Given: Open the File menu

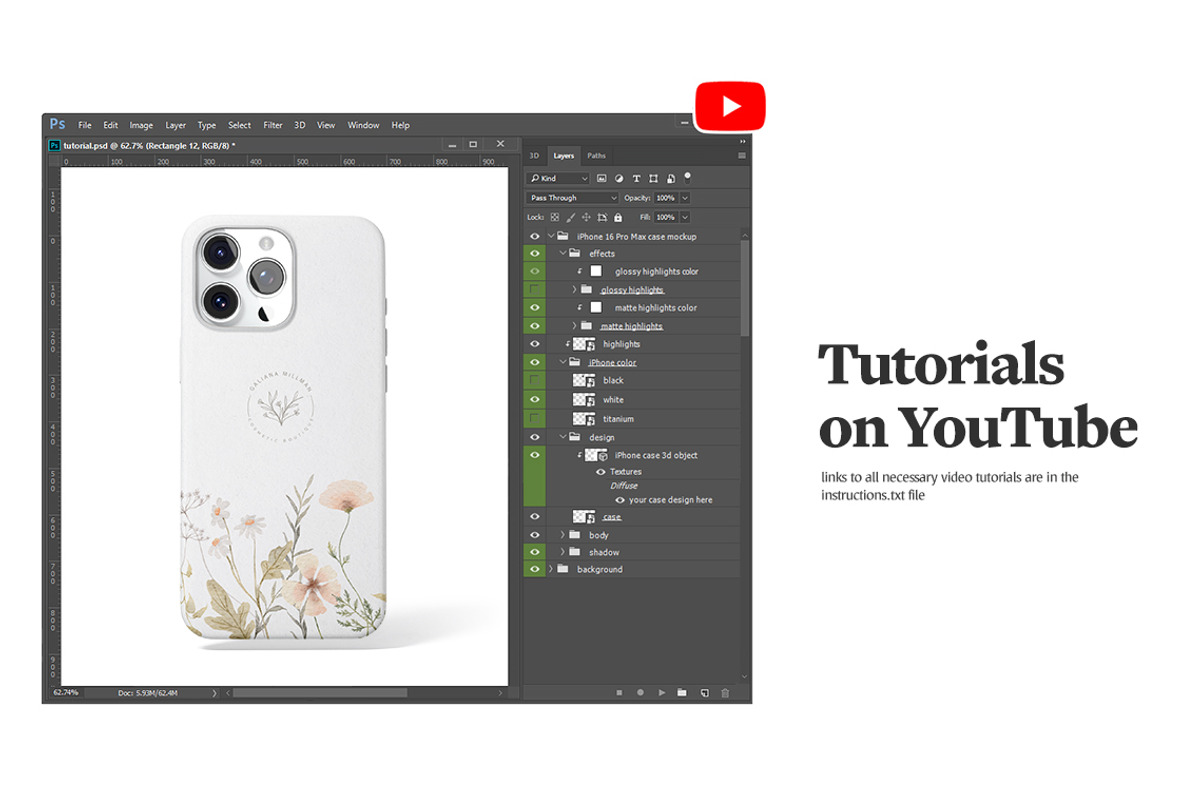Looking at the screenshot, I should point(85,125).
